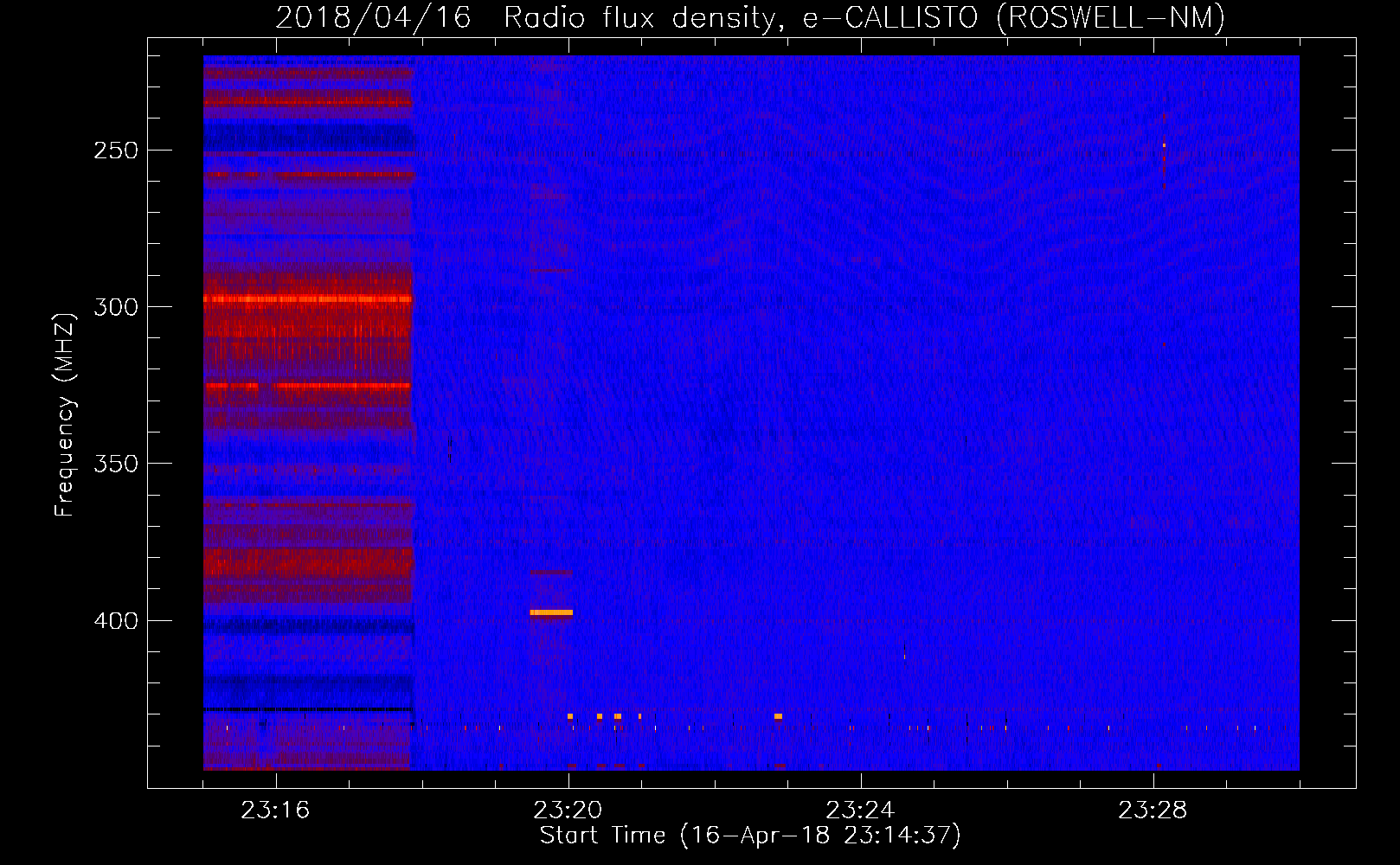Click the plot title 'Radio flux density, e-CALLISTO (ROSWELL-NM)'
The height and width of the screenshot is (865, 1400).
click(864, 17)
